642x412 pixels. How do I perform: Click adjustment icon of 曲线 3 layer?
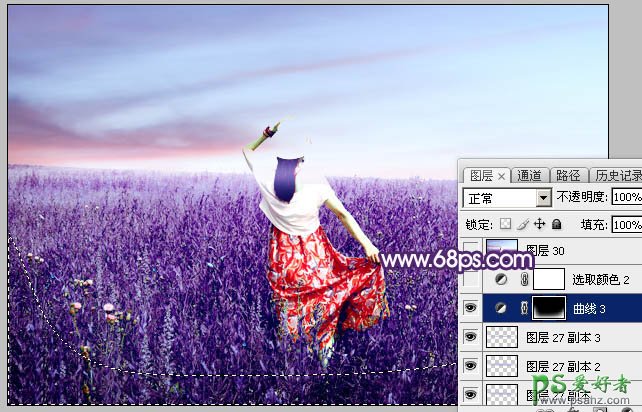tap(500, 309)
